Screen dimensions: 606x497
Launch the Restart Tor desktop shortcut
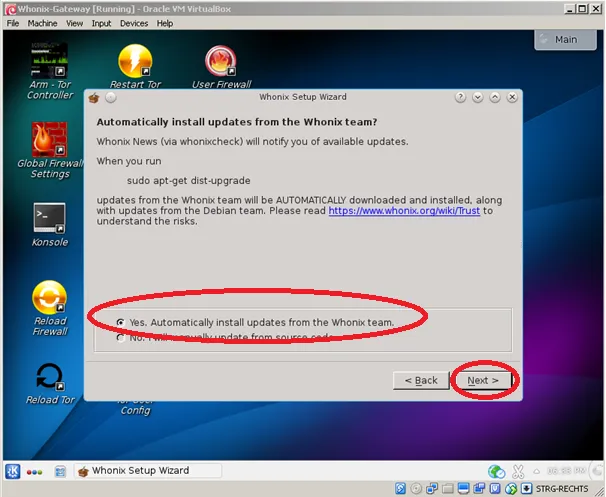point(135,61)
